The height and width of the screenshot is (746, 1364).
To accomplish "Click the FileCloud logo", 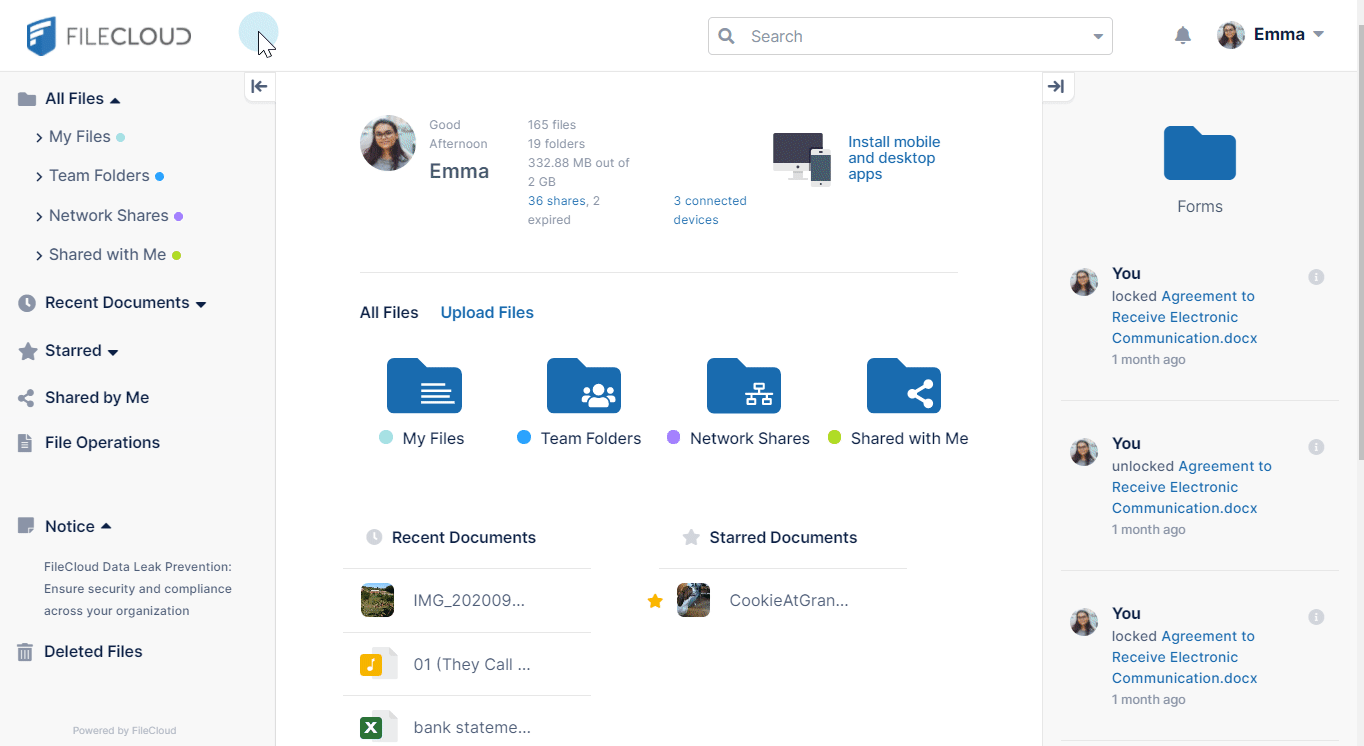I will coord(109,36).
